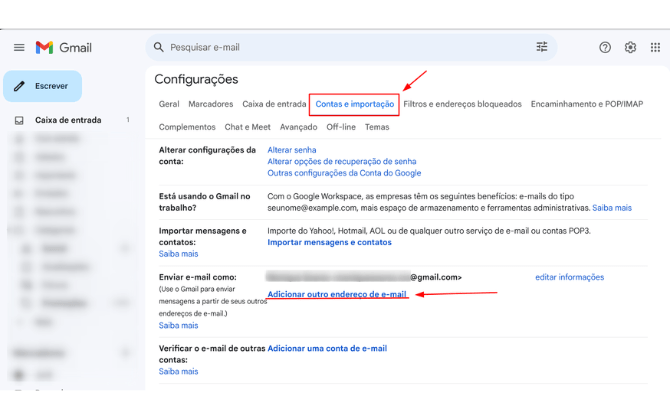This screenshot has width=670, height=419.
Task: Open the main menu hamburger icon
Action: [19, 47]
